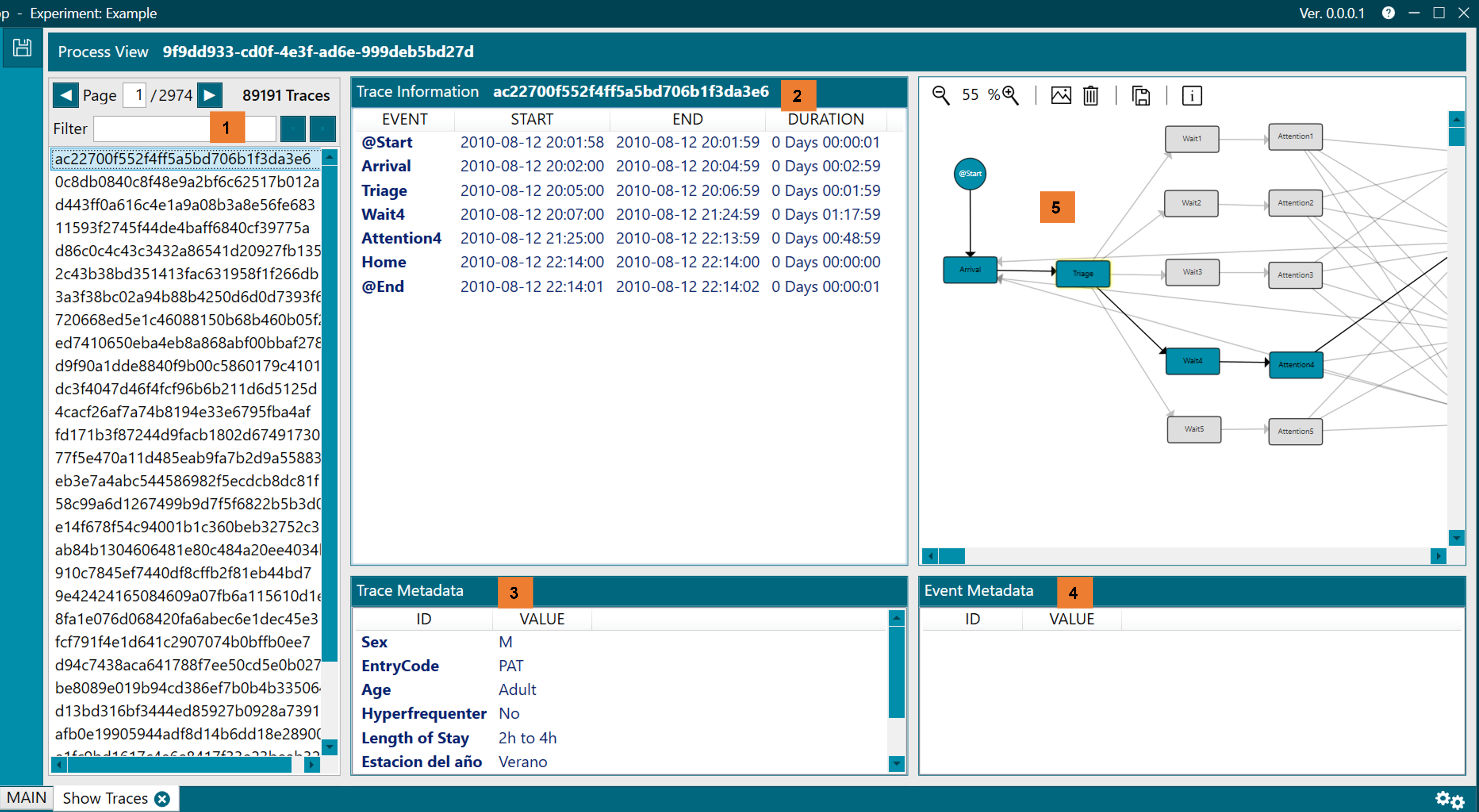Select the Attention4 node in graph

(1296, 365)
